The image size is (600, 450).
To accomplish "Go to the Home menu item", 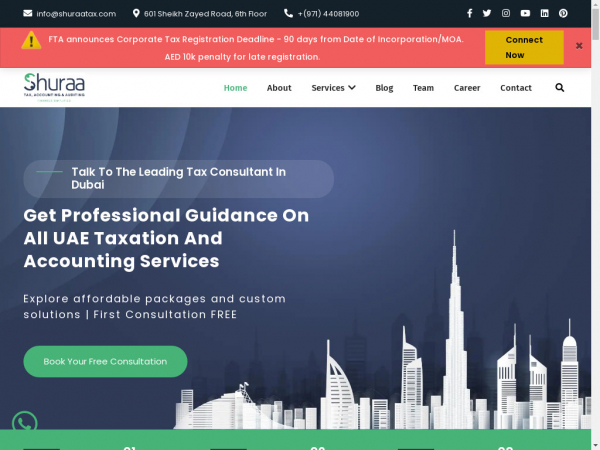I will (x=235, y=88).
